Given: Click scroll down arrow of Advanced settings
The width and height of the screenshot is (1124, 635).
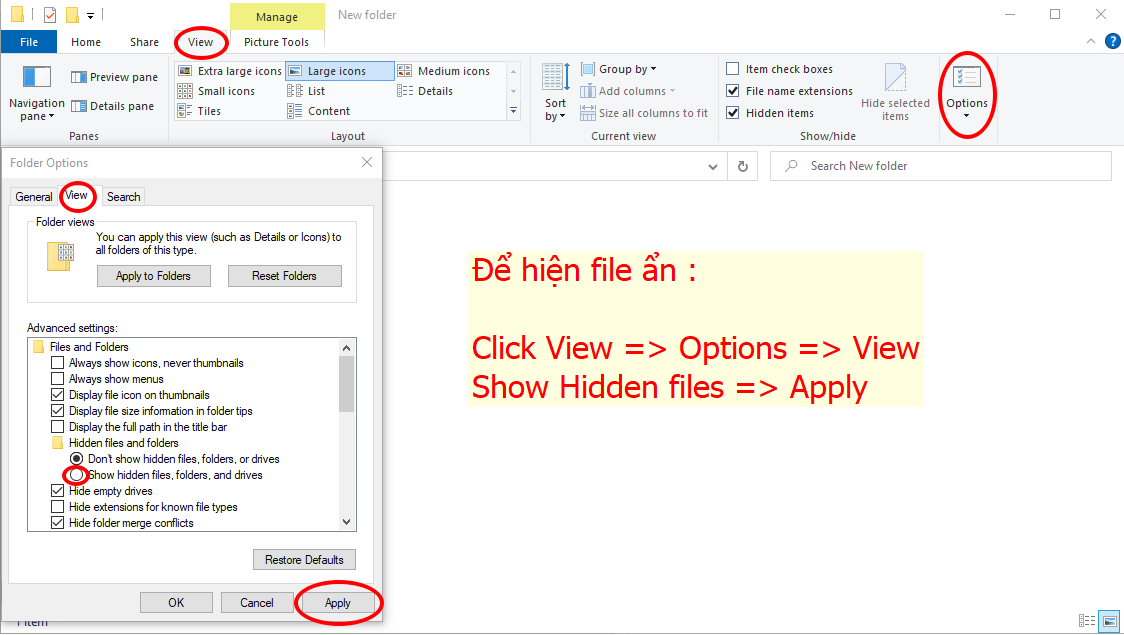Looking at the screenshot, I should 347,522.
